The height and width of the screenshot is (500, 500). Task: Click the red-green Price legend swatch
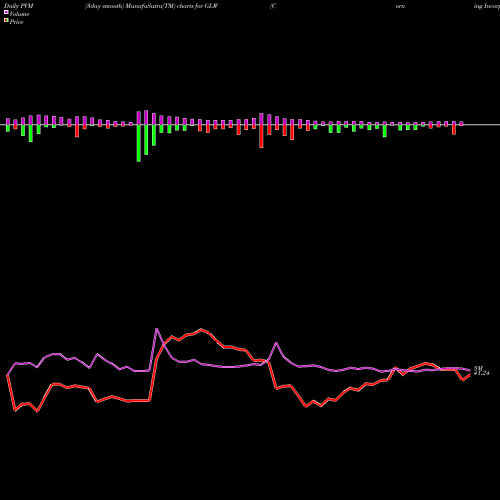tap(6, 21)
